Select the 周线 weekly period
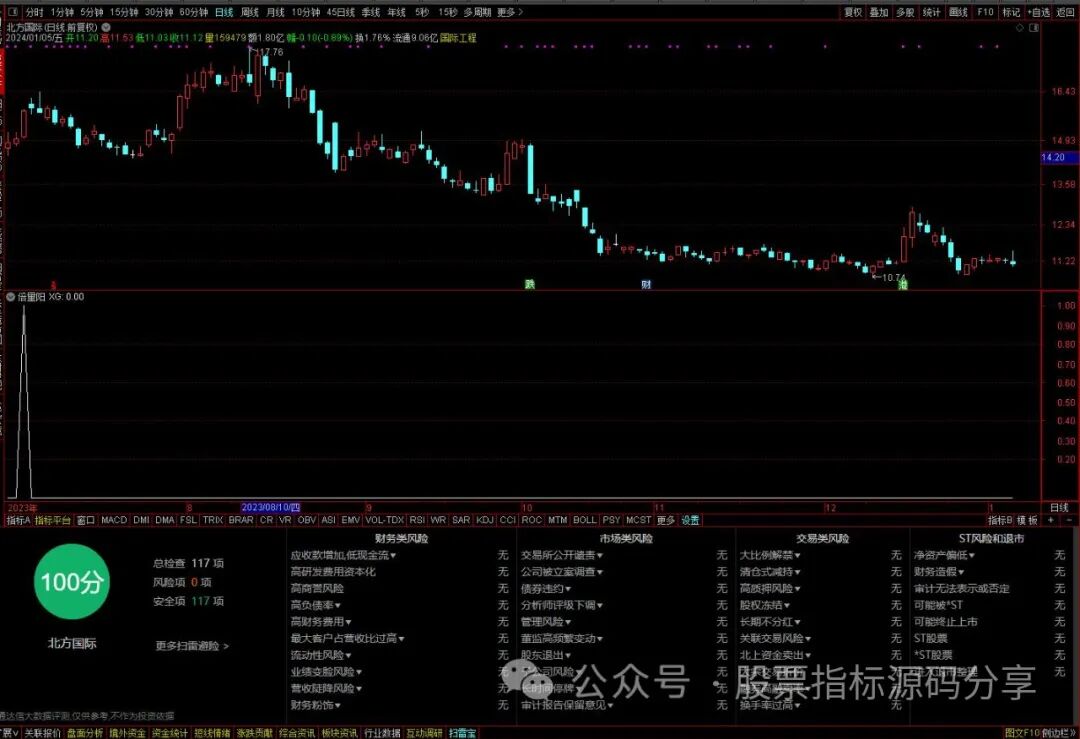The image size is (1080, 739). click(x=249, y=12)
